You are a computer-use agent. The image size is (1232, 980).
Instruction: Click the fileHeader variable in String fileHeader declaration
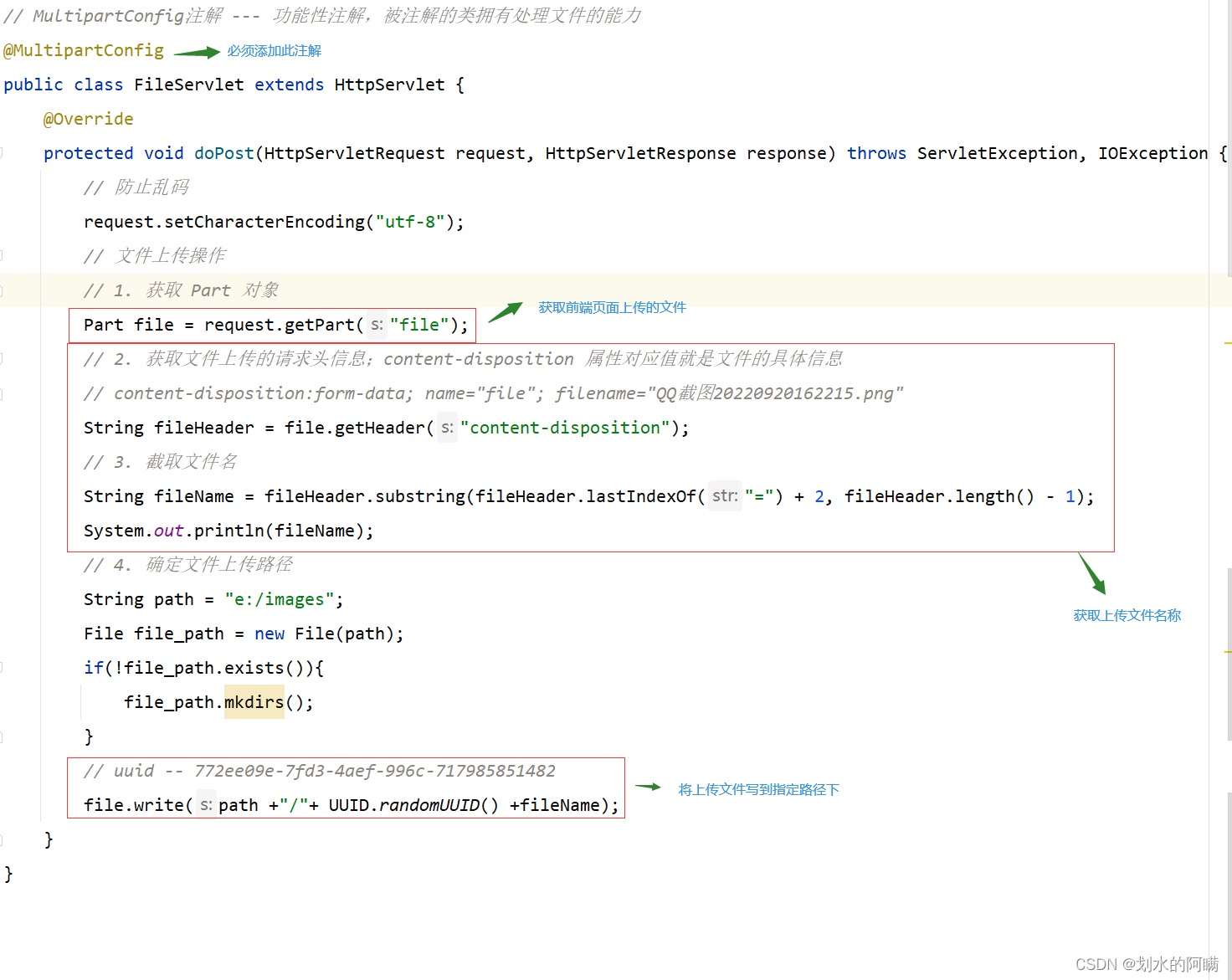[x=204, y=428]
